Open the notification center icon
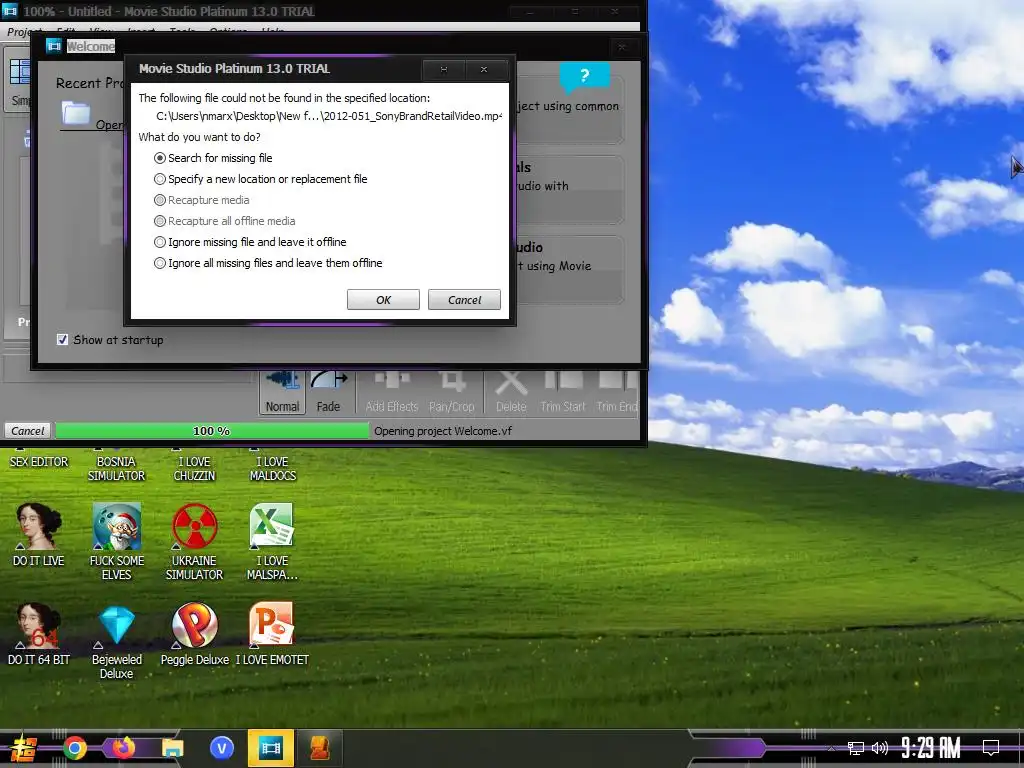The image size is (1024, 768). click(x=991, y=748)
